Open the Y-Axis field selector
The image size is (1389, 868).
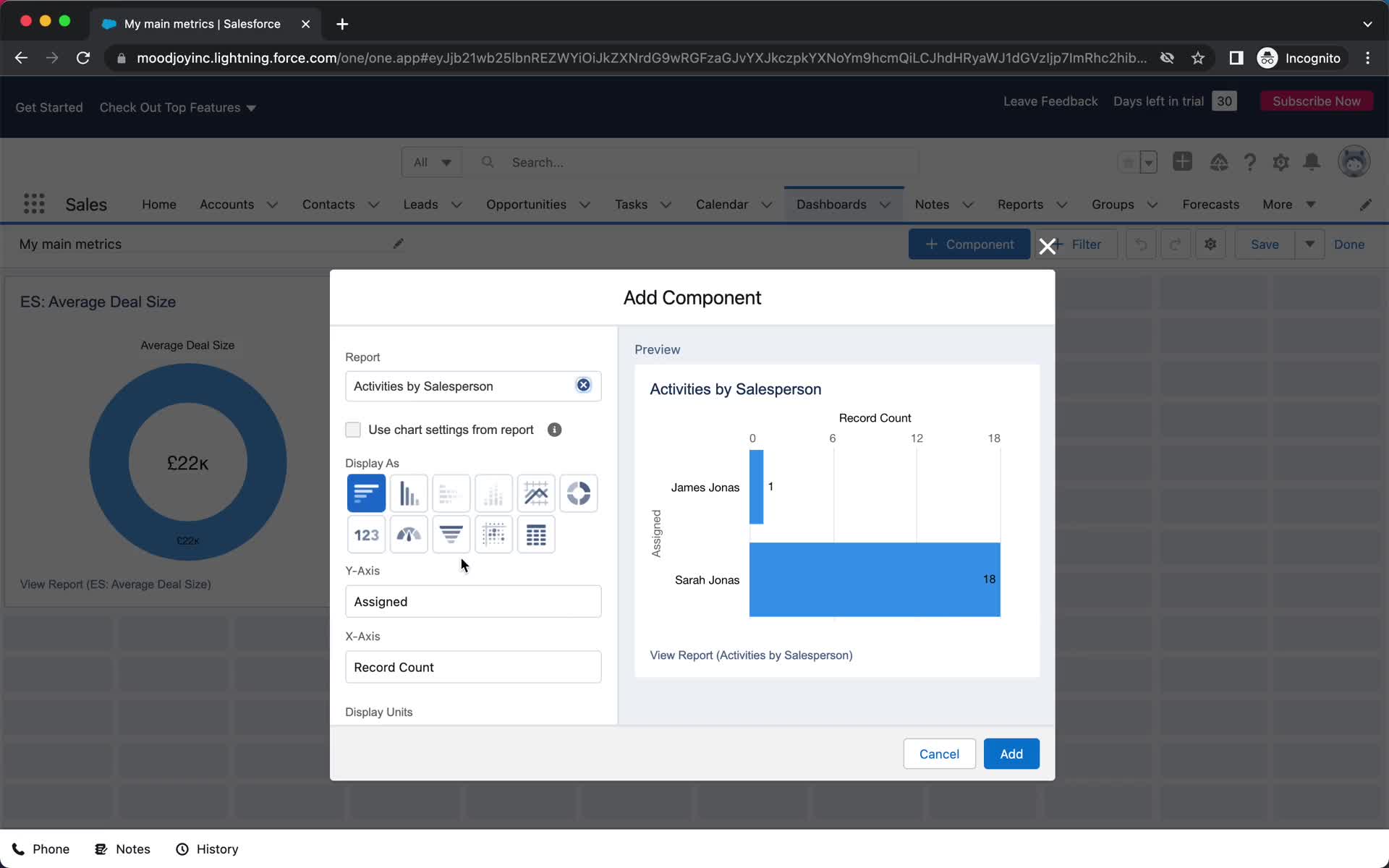point(473,601)
